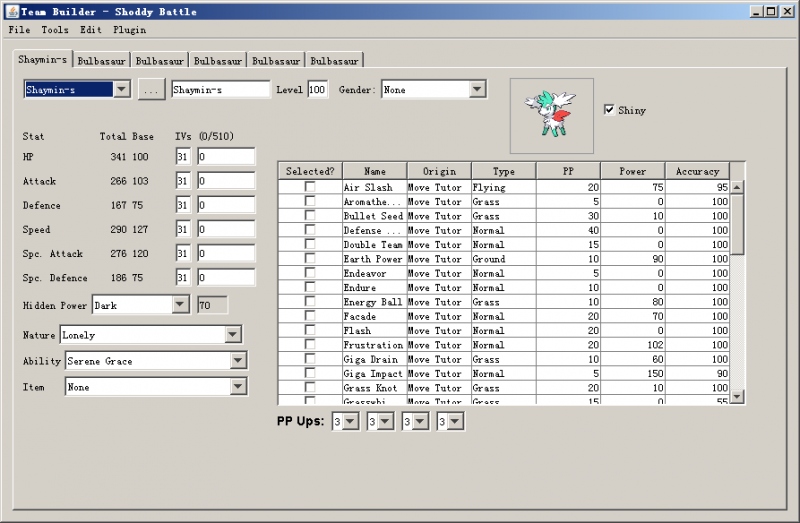Select the Endeavor move checkbox
Viewport: 800px width, 523px height.
click(x=310, y=272)
